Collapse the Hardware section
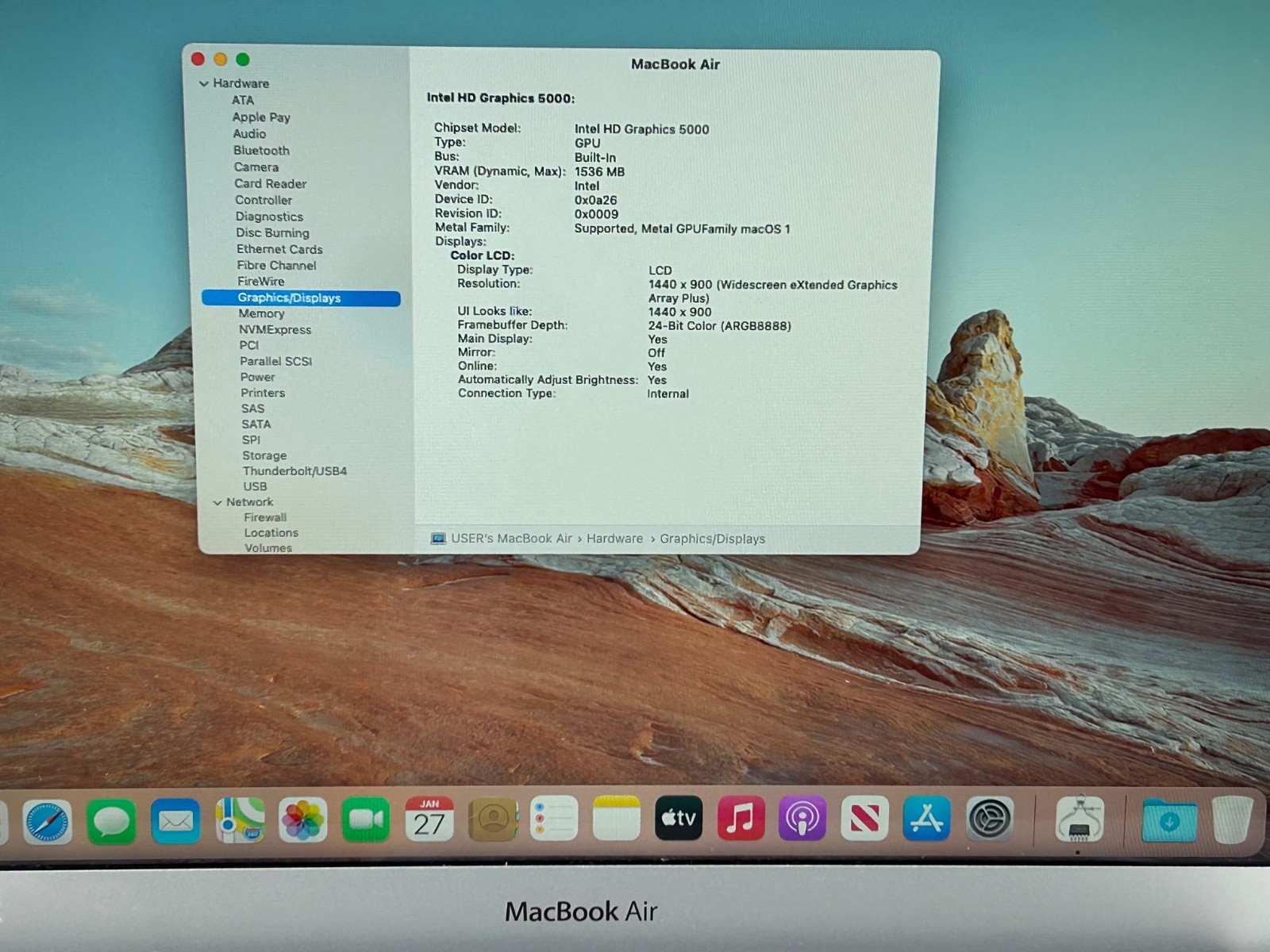Screen dimensions: 1270x952 [204, 83]
